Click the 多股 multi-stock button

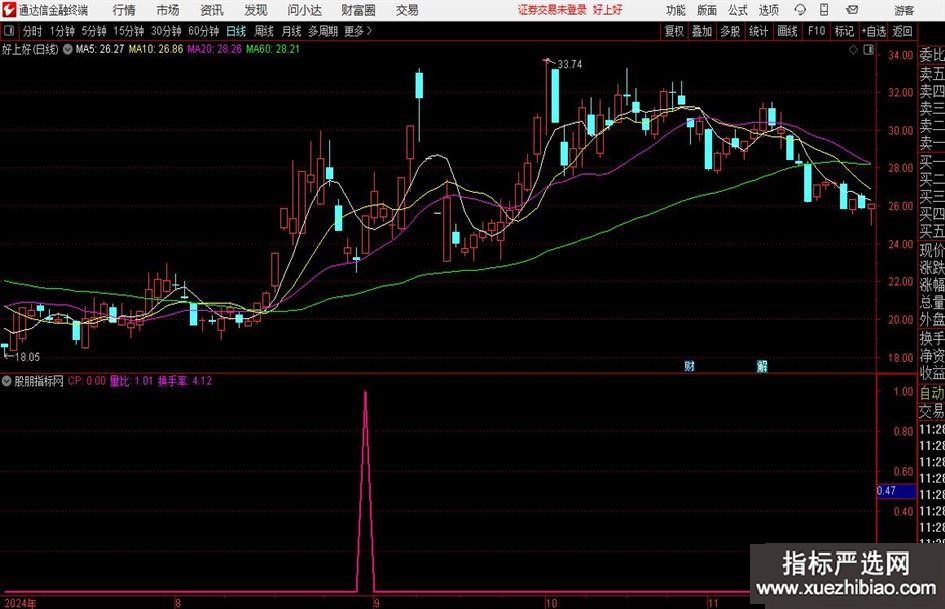(x=730, y=31)
